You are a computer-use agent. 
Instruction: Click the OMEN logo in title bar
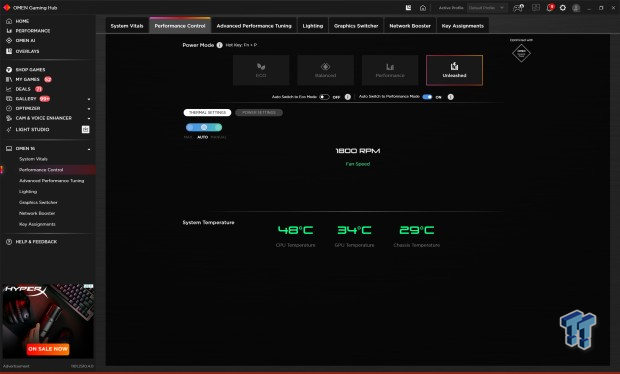[x=7, y=8]
